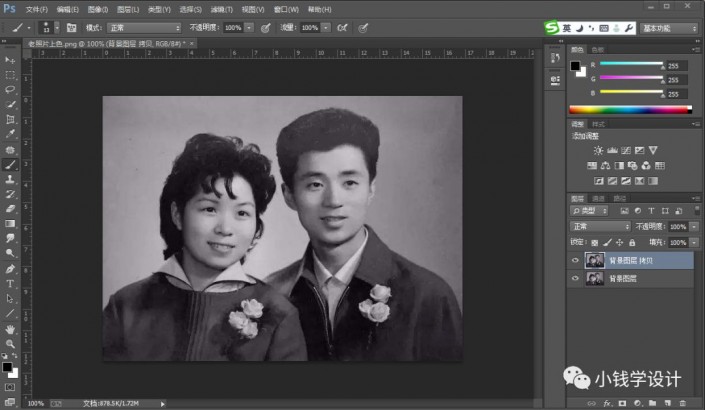Open the layer blend mode dropdown
705x410 pixels.
pos(599,227)
